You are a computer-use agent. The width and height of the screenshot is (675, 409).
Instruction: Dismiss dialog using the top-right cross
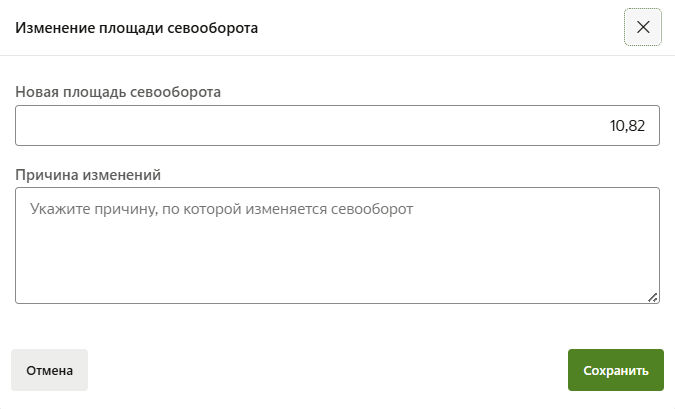pos(642,27)
